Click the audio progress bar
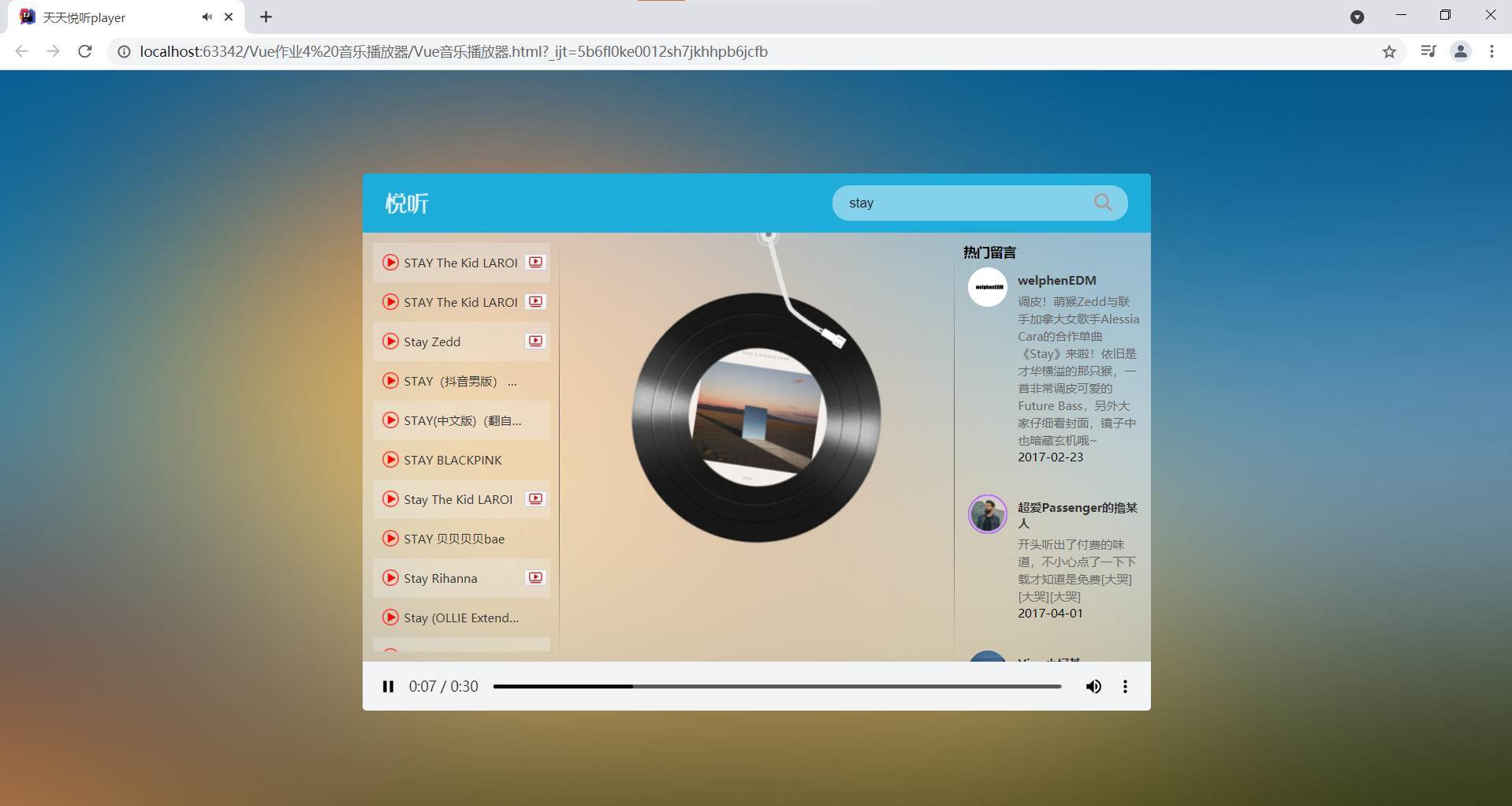This screenshot has height=806, width=1512. [777, 686]
